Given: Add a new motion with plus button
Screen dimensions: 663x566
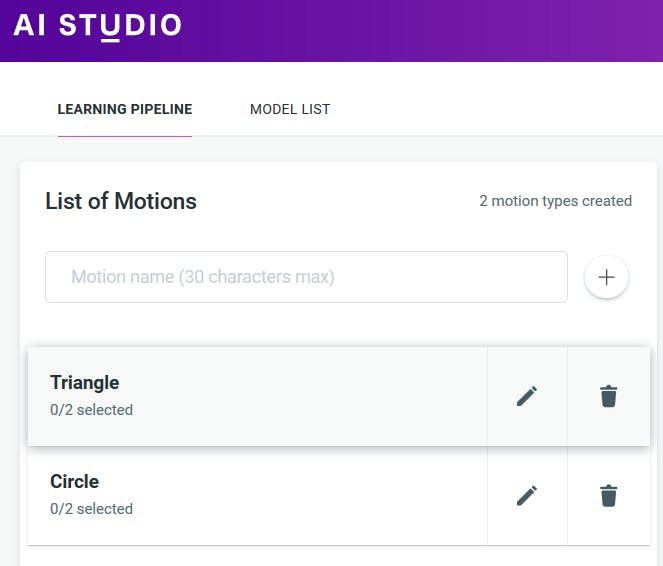Looking at the screenshot, I should coord(606,277).
